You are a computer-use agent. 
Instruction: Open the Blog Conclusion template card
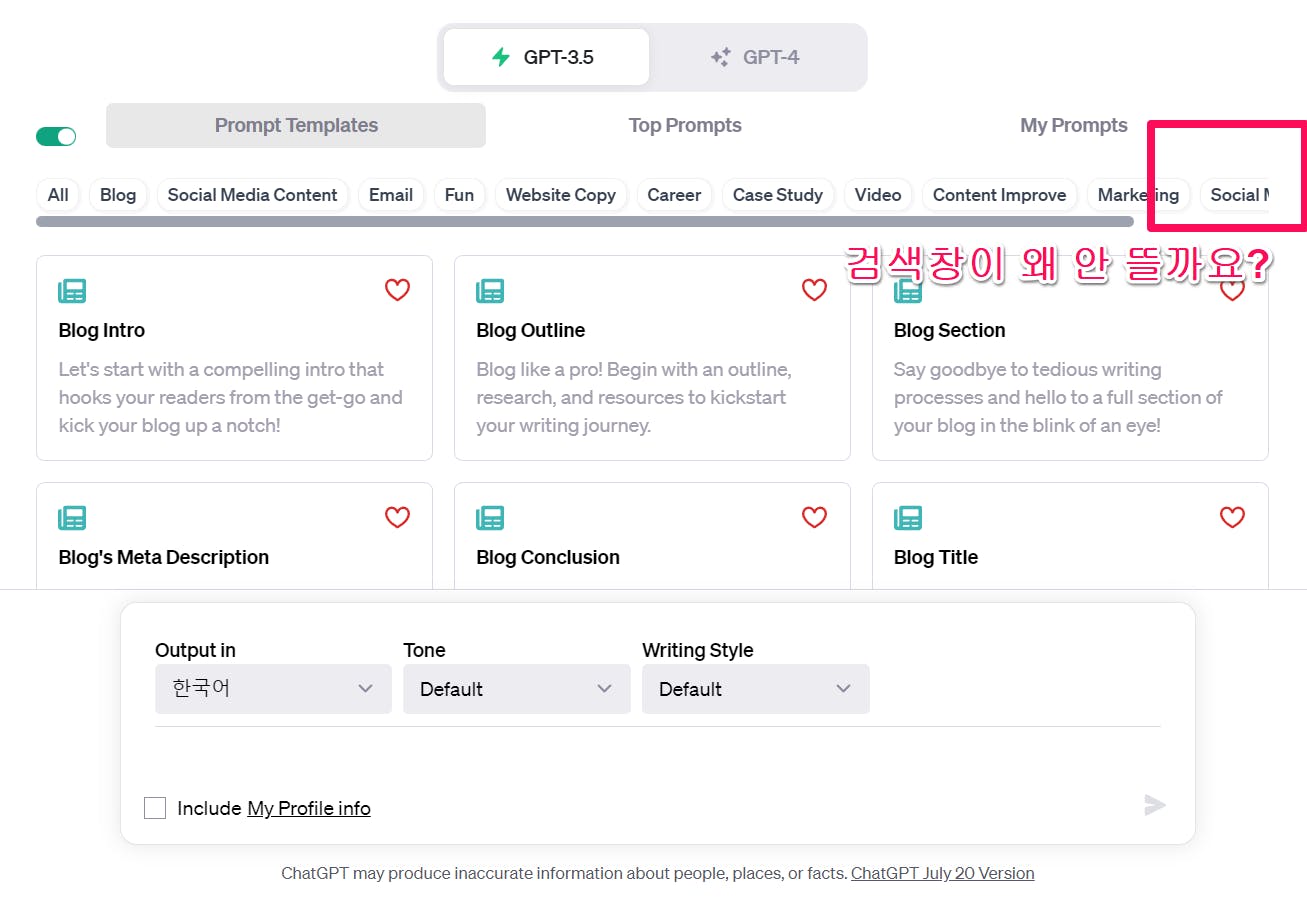pyautogui.click(x=652, y=536)
